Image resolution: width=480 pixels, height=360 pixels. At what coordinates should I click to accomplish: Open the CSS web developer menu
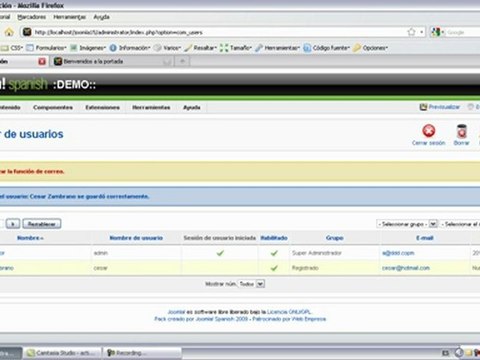(x=12, y=48)
